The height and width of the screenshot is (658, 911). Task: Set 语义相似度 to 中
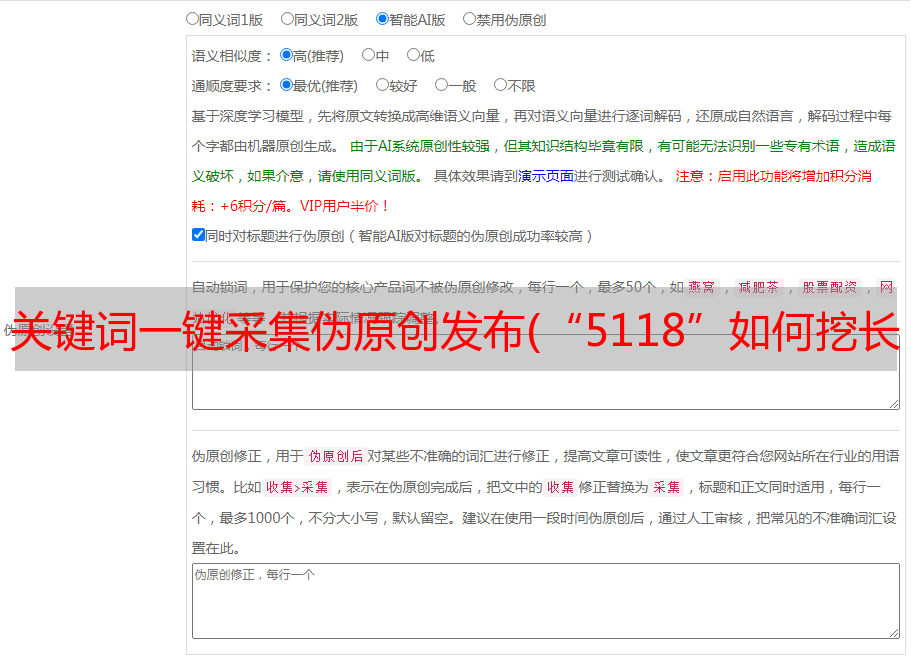click(x=368, y=55)
